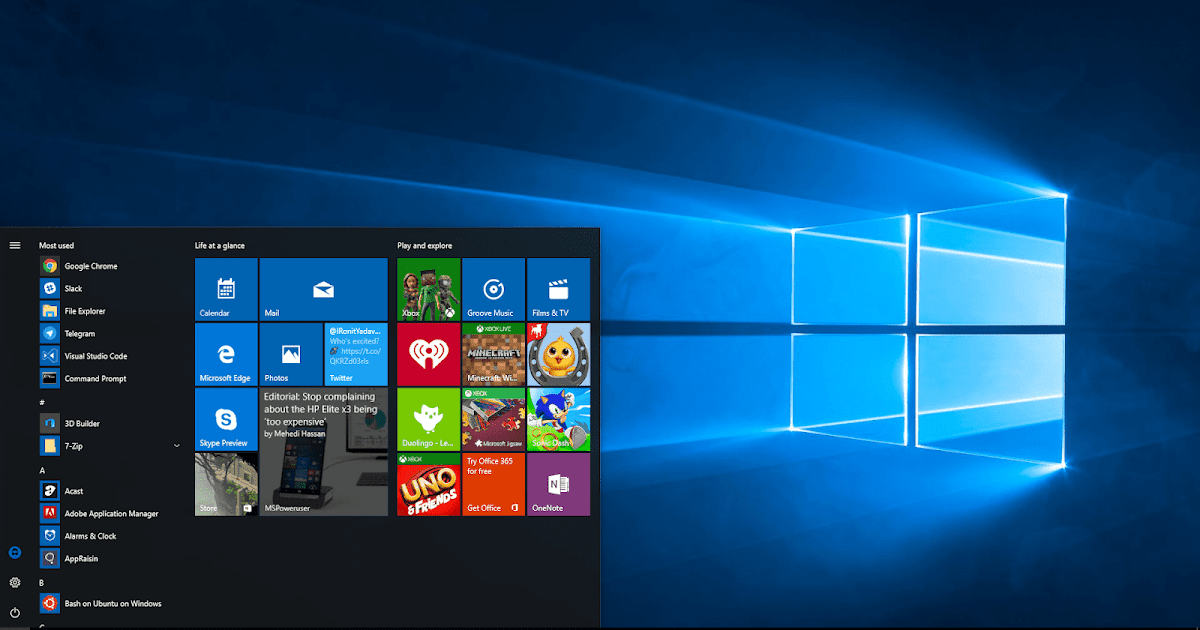Launch Adobe Application Manager
The image size is (1200, 630).
[x=110, y=513]
